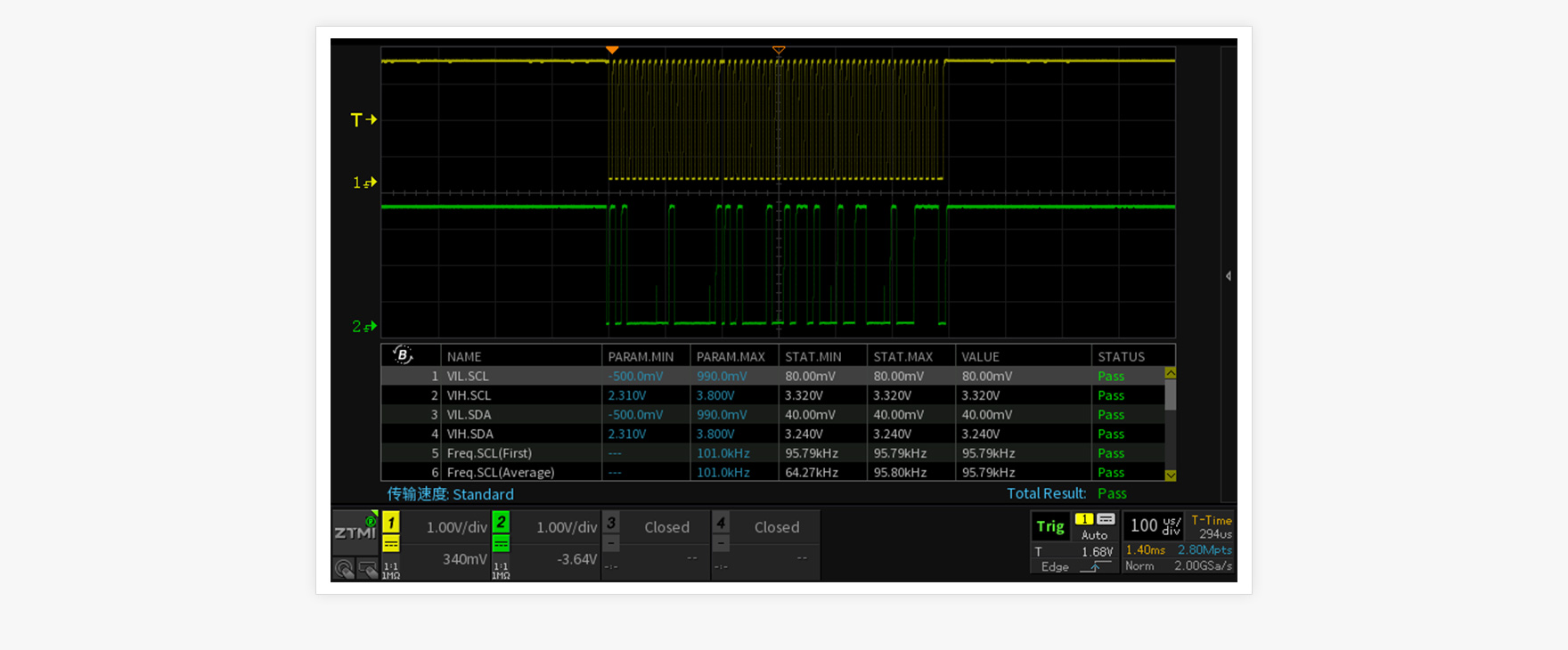This screenshot has height=650, width=1568.
Task: Open the 100 us/div timebase setting
Action: (1154, 526)
